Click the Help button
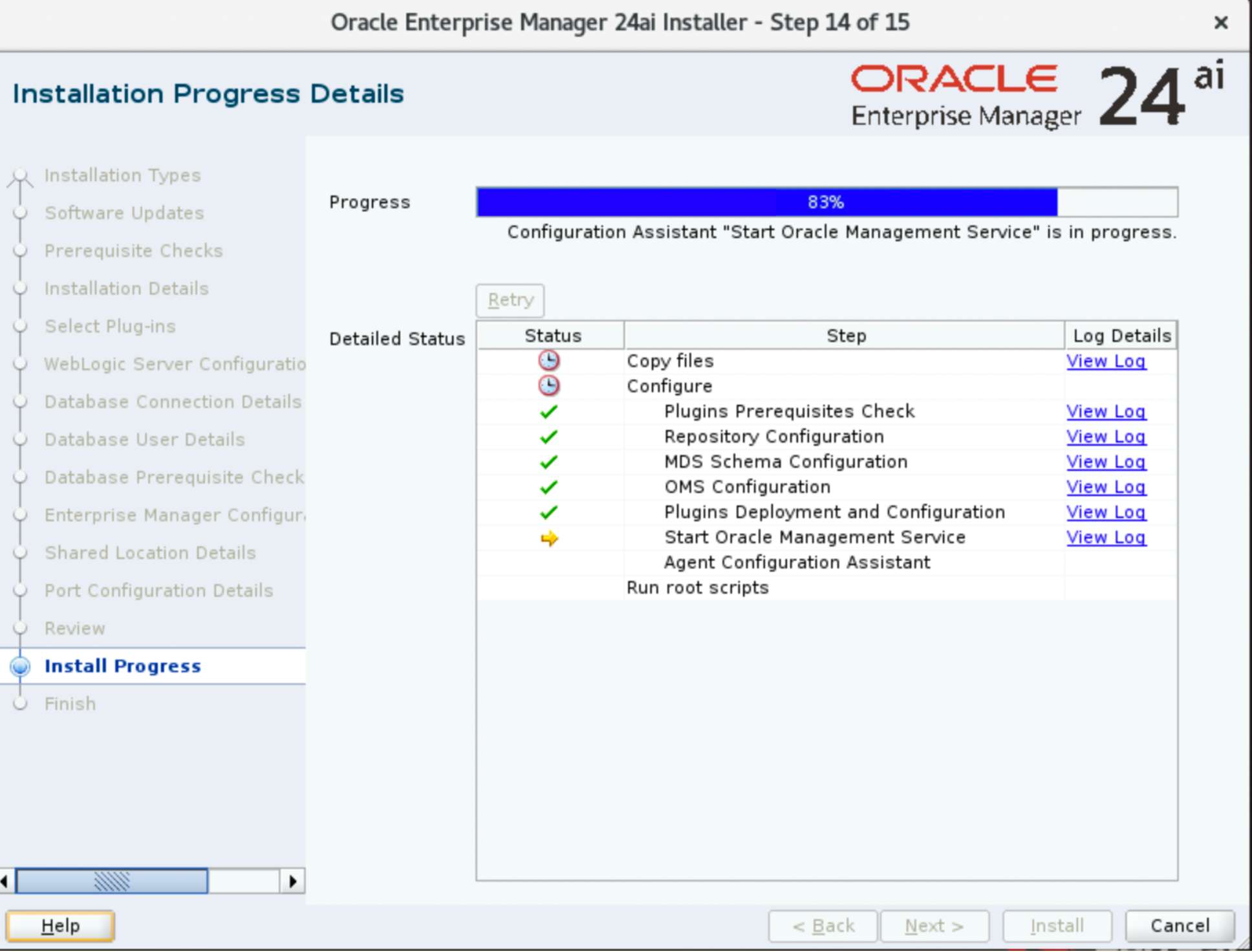1252x952 pixels. pos(60,926)
